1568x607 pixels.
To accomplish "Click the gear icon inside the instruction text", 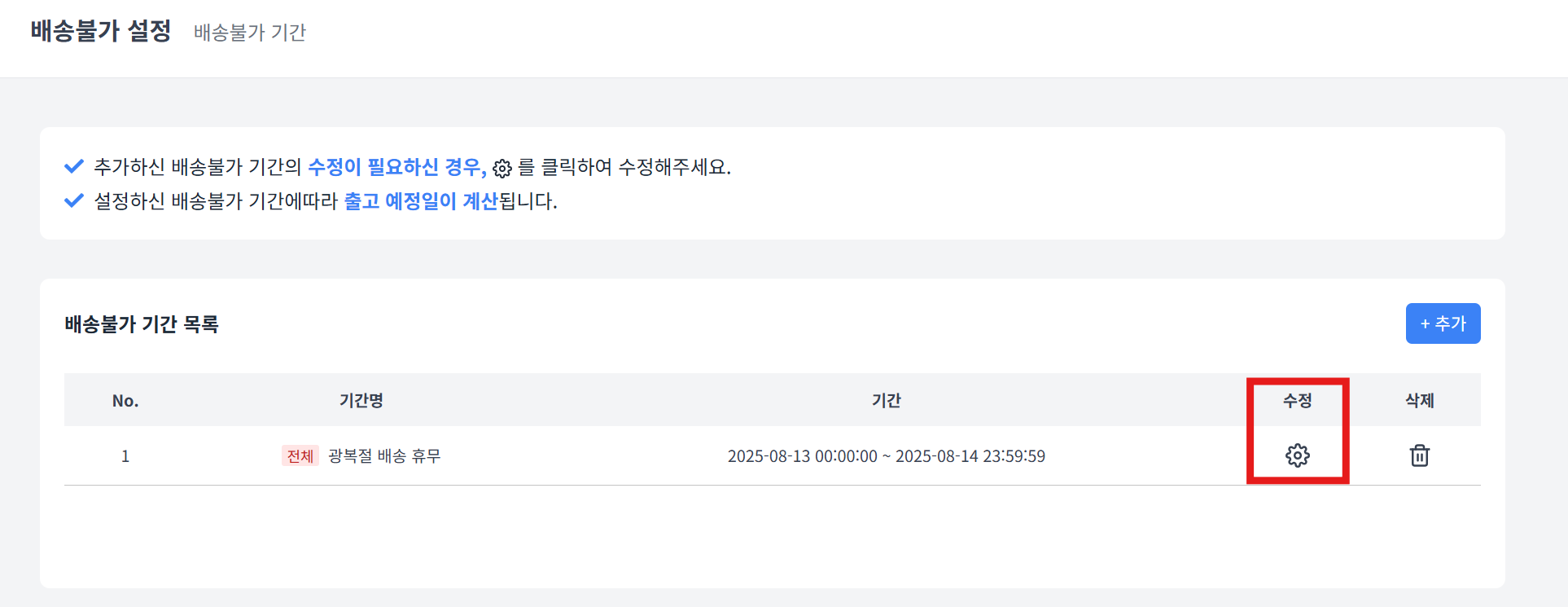I will click(x=502, y=169).
